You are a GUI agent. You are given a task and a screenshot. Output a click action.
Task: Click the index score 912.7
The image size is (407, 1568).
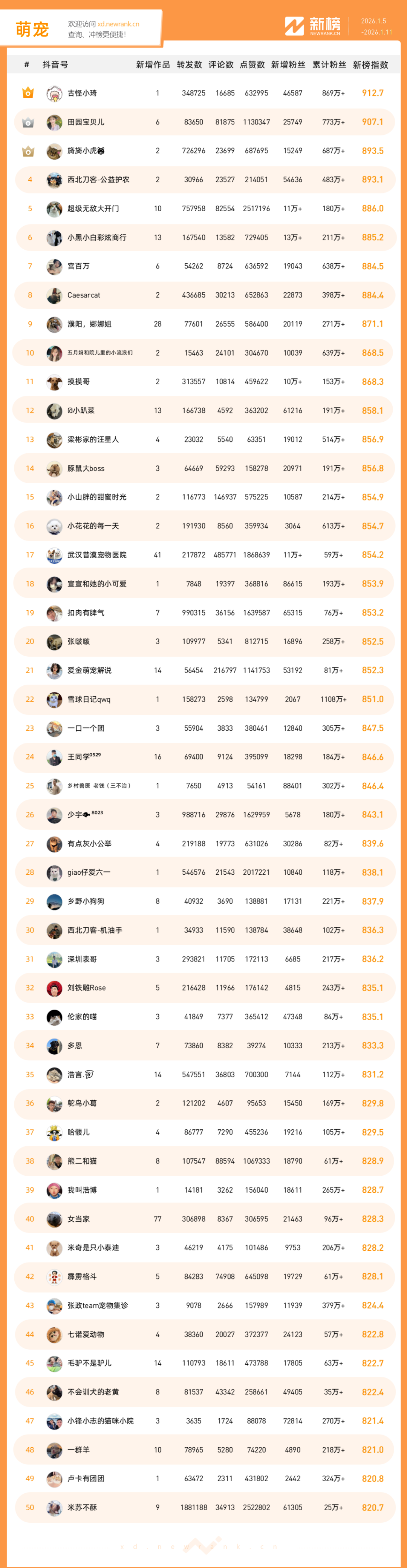click(x=372, y=93)
